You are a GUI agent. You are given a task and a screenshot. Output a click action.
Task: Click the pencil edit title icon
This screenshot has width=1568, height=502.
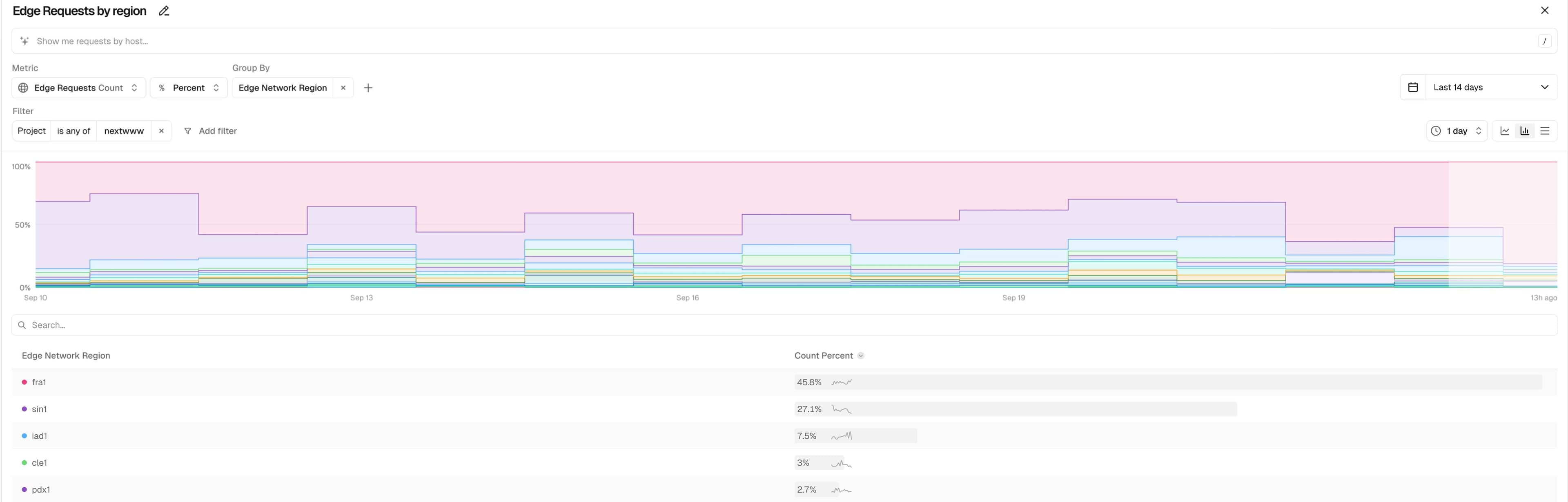[164, 11]
